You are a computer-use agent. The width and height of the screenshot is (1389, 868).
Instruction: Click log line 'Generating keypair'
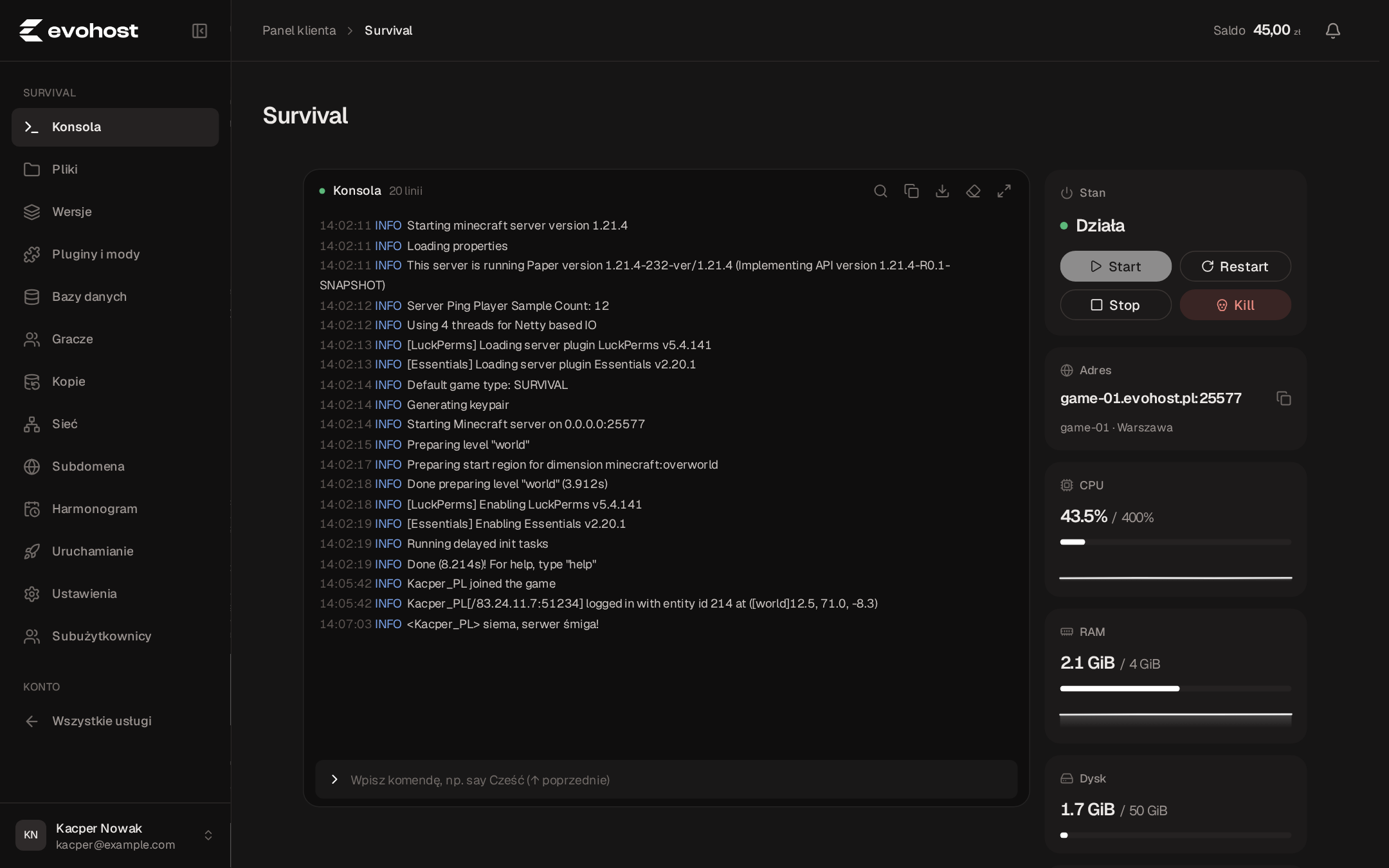(x=458, y=405)
